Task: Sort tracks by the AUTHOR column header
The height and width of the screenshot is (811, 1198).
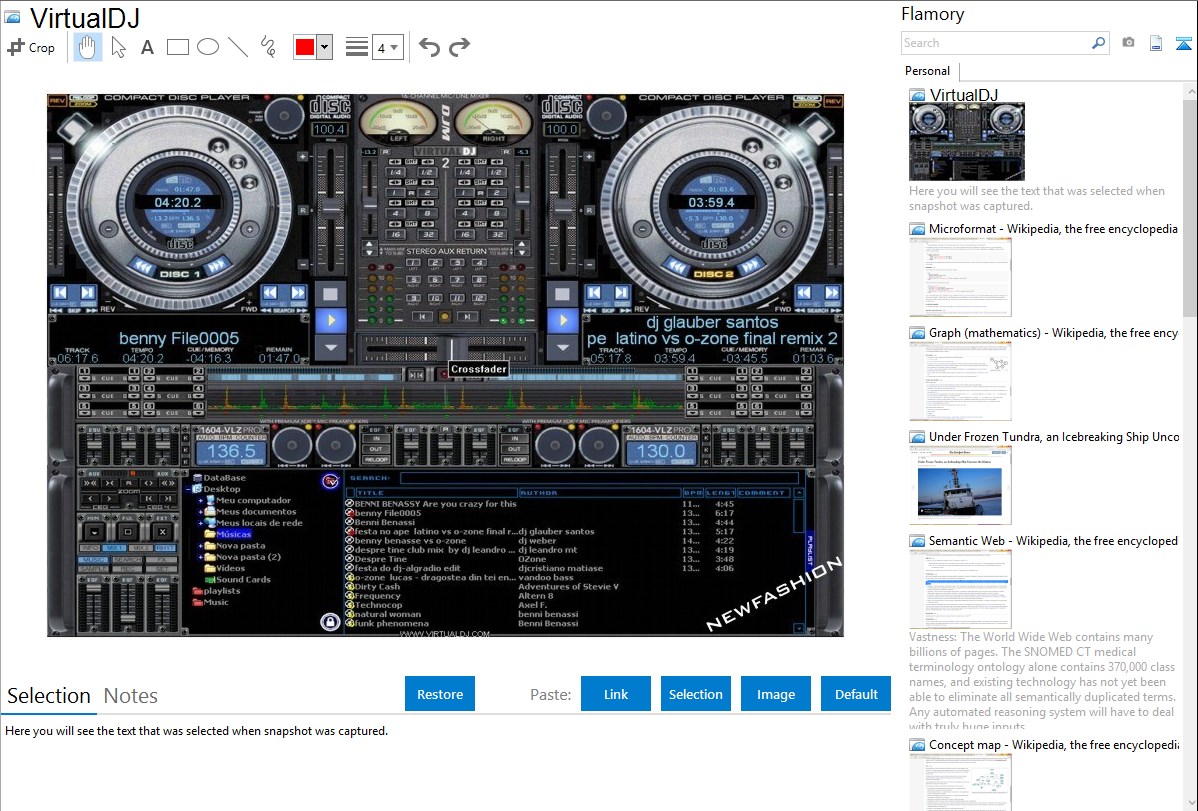Action: coord(599,493)
